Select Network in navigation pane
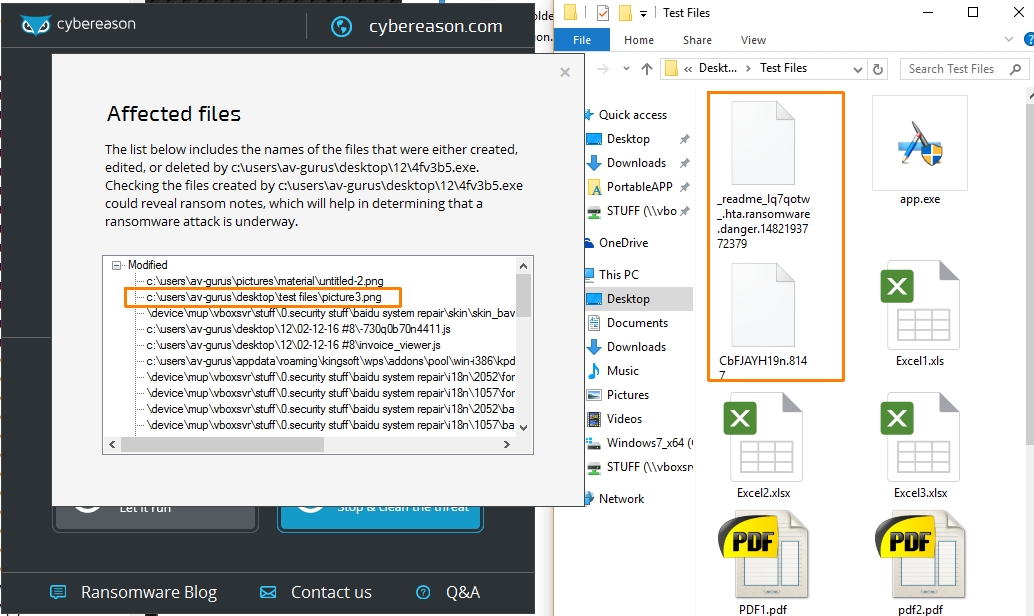 click(621, 499)
